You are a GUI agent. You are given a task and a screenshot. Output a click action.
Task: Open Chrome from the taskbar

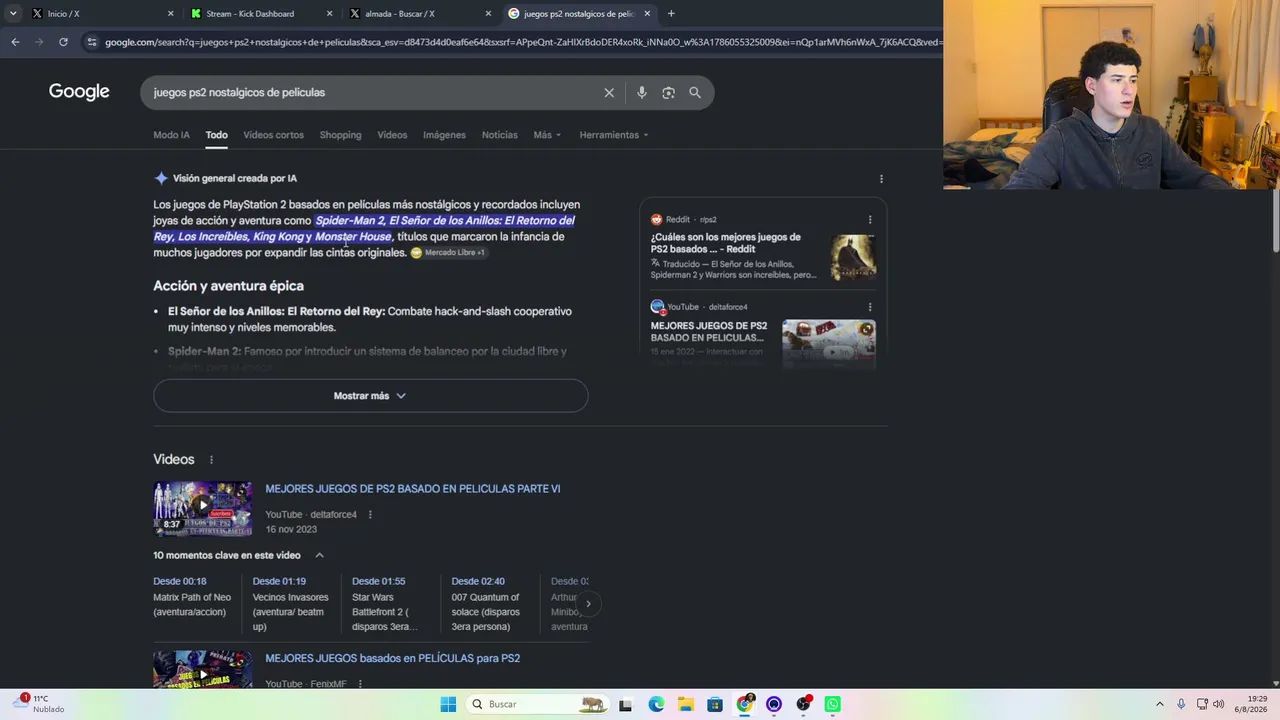coord(745,704)
